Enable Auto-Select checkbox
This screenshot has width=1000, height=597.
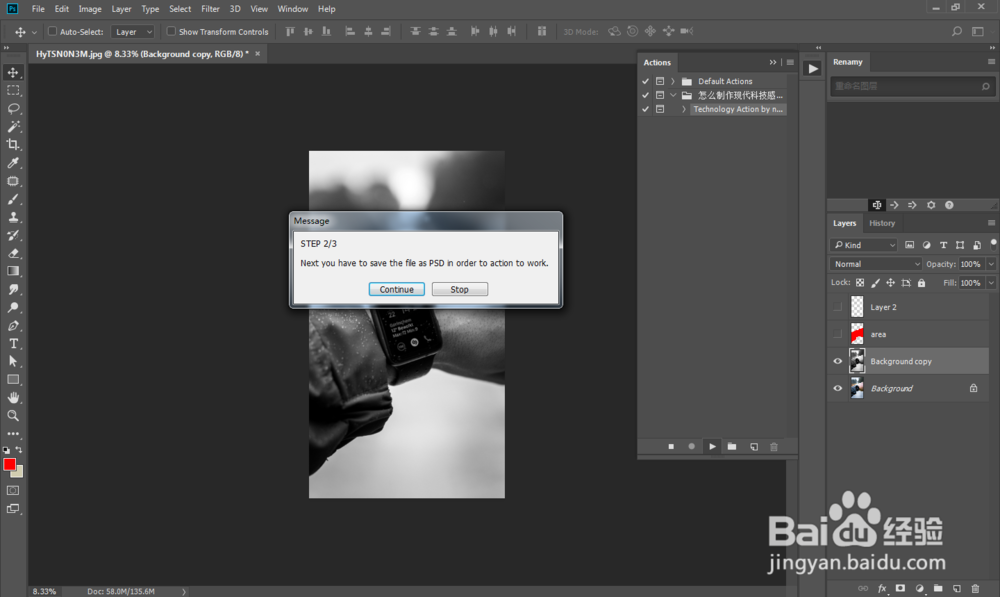click(52, 31)
